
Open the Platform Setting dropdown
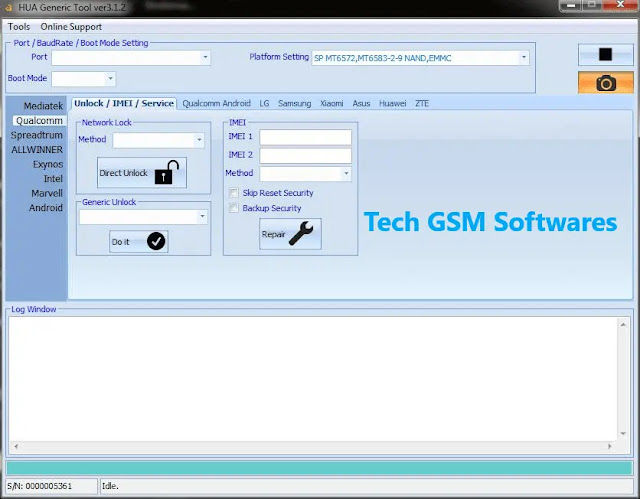click(x=524, y=58)
